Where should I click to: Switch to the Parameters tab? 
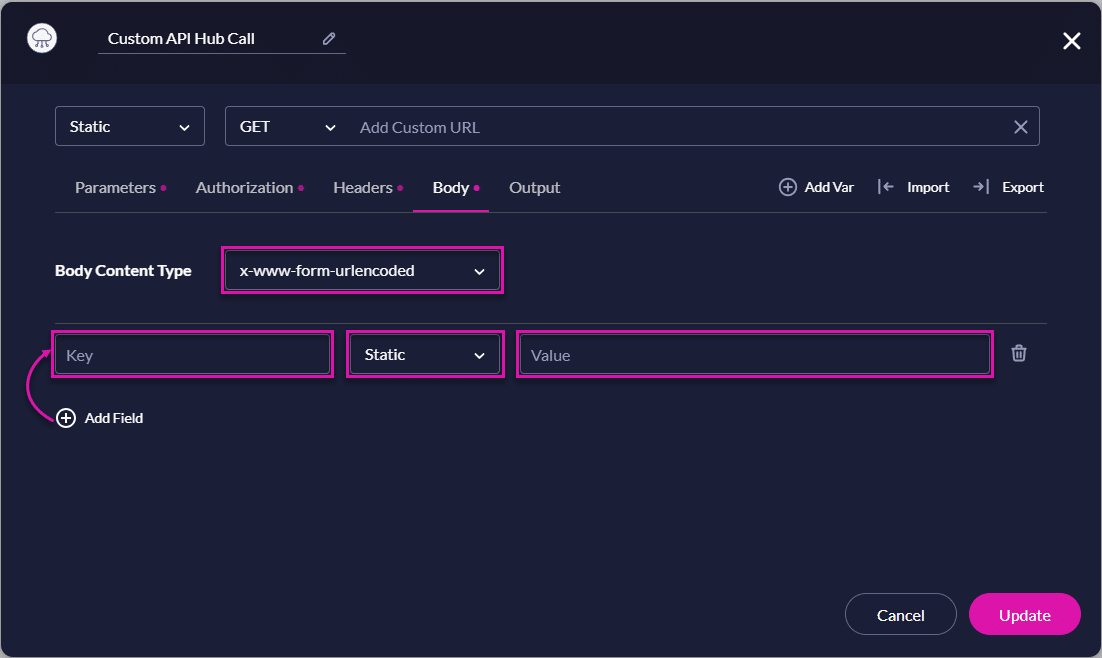(115, 188)
